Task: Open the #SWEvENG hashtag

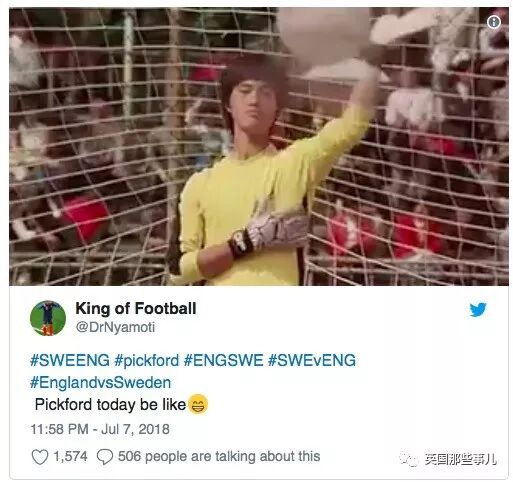Action: 312,360
